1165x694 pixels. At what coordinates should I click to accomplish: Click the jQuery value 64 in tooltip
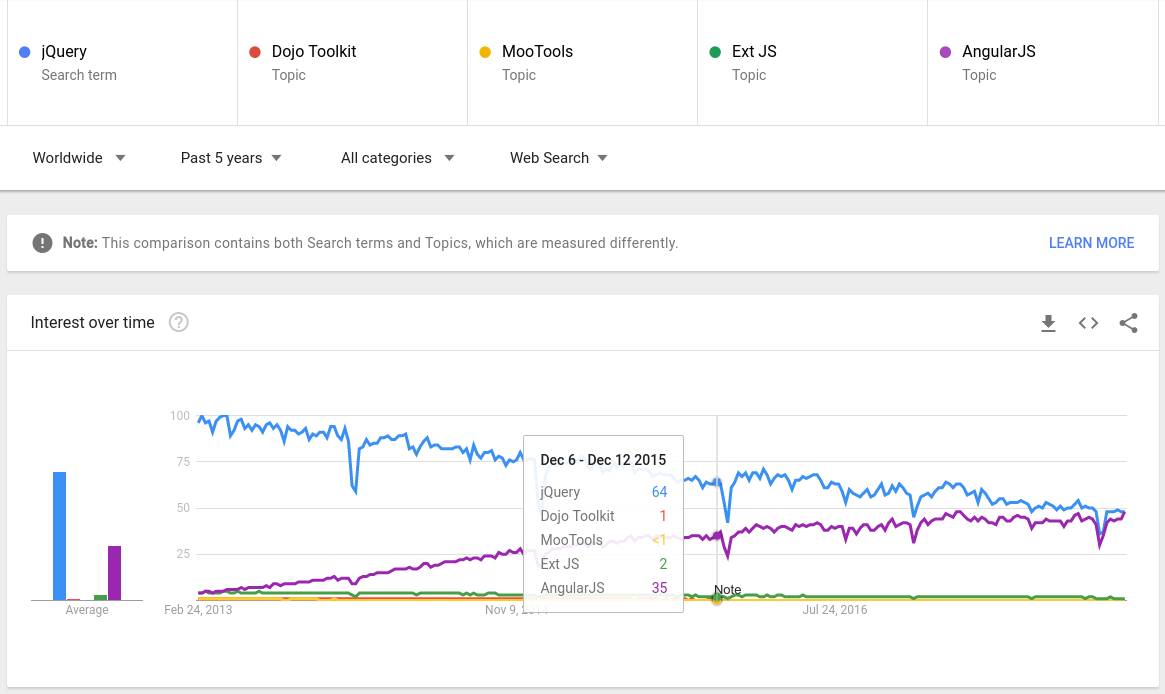click(x=659, y=492)
